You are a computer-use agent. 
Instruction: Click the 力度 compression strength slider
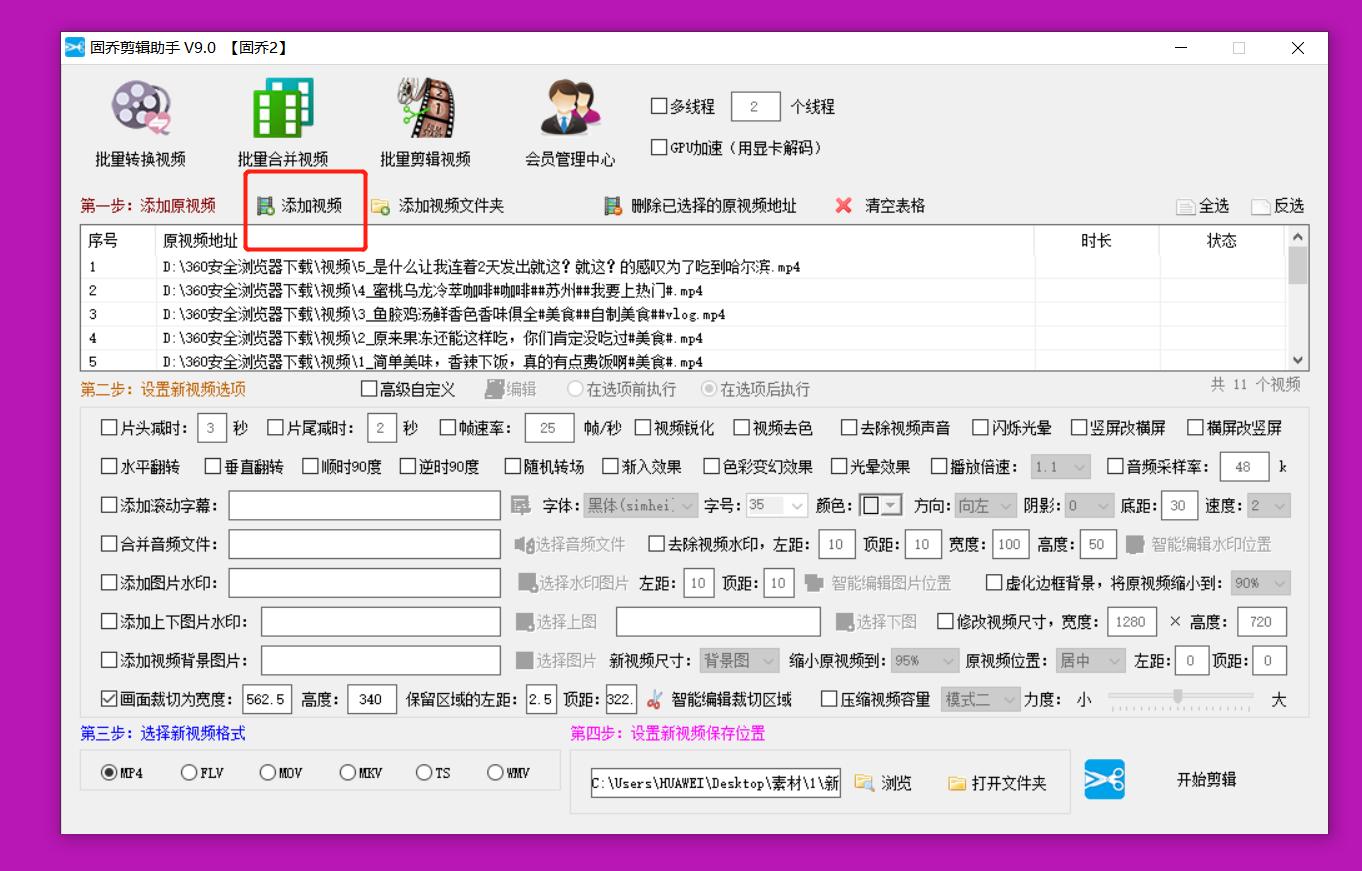point(1178,696)
